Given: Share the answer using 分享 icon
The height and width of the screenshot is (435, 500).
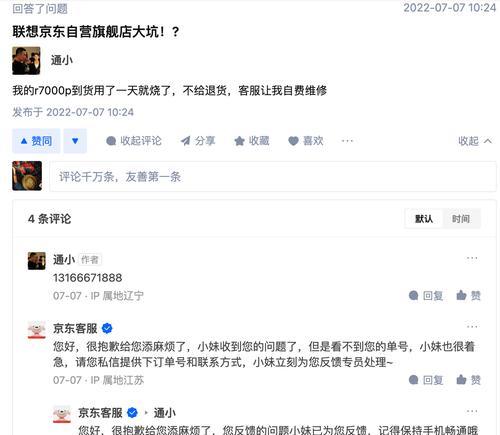Looking at the screenshot, I should (198, 141).
